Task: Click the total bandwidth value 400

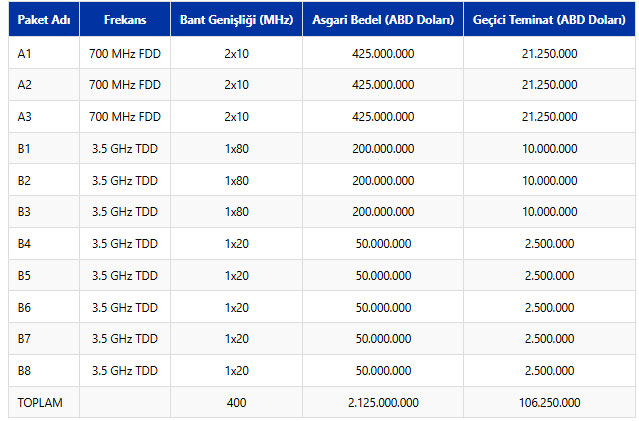Action: coord(236,403)
